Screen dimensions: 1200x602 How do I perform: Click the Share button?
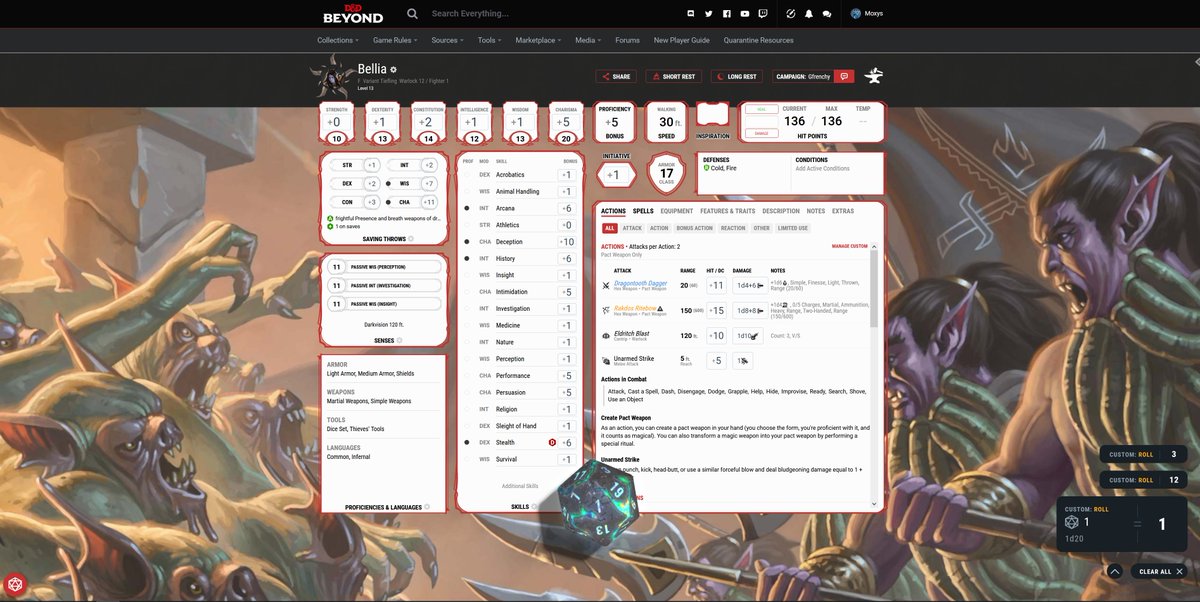[616, 76]
